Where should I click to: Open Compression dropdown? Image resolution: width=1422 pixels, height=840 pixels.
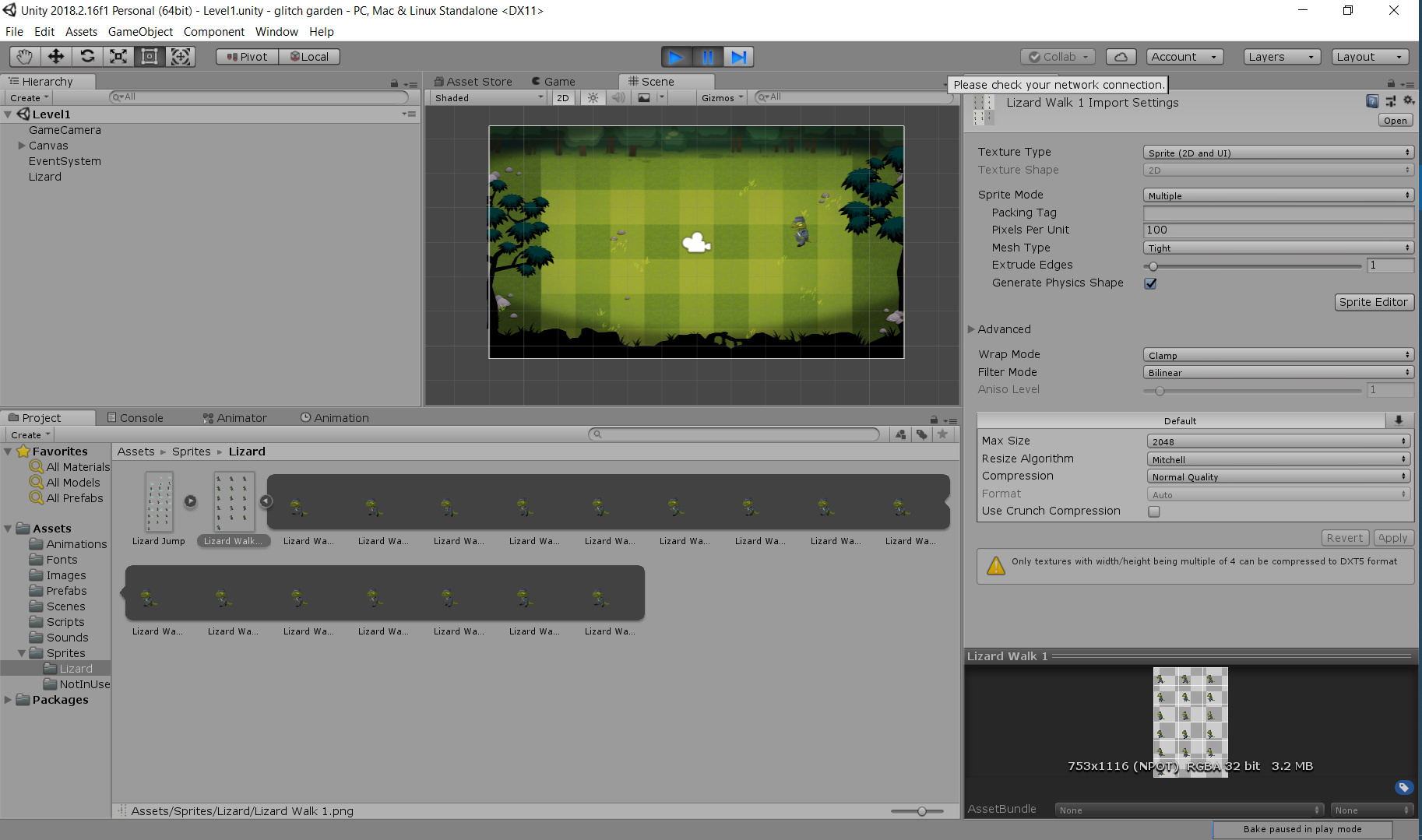1278,476
